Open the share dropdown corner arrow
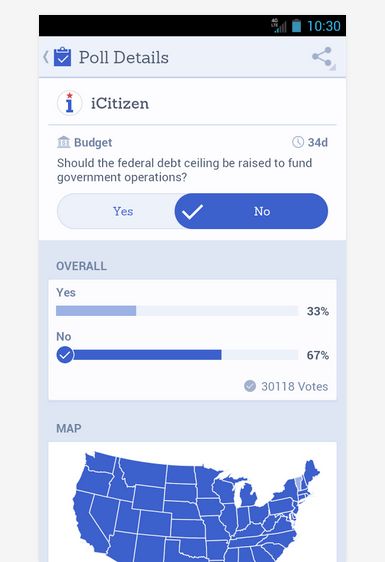The height and width of the screenshot is (562, 385). 333,67
